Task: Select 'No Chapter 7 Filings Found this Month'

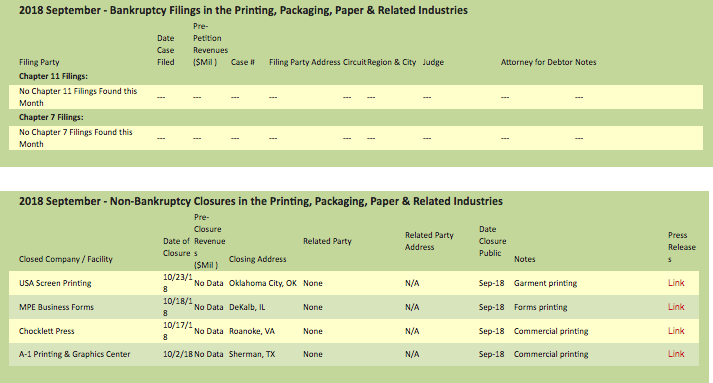Action: 75,138
